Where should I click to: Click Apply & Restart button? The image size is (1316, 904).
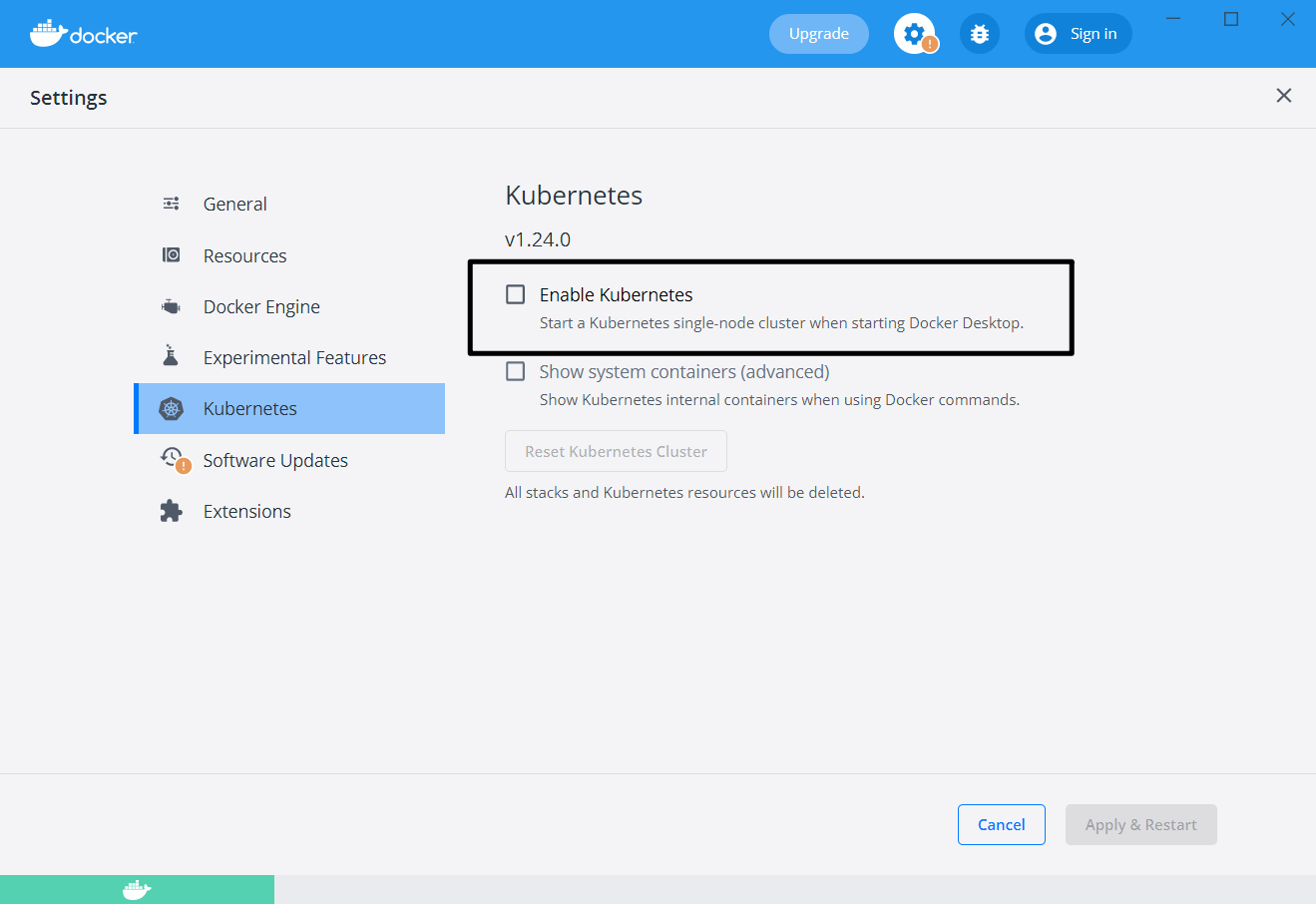pyautogui.click(x=1141, y=824)
